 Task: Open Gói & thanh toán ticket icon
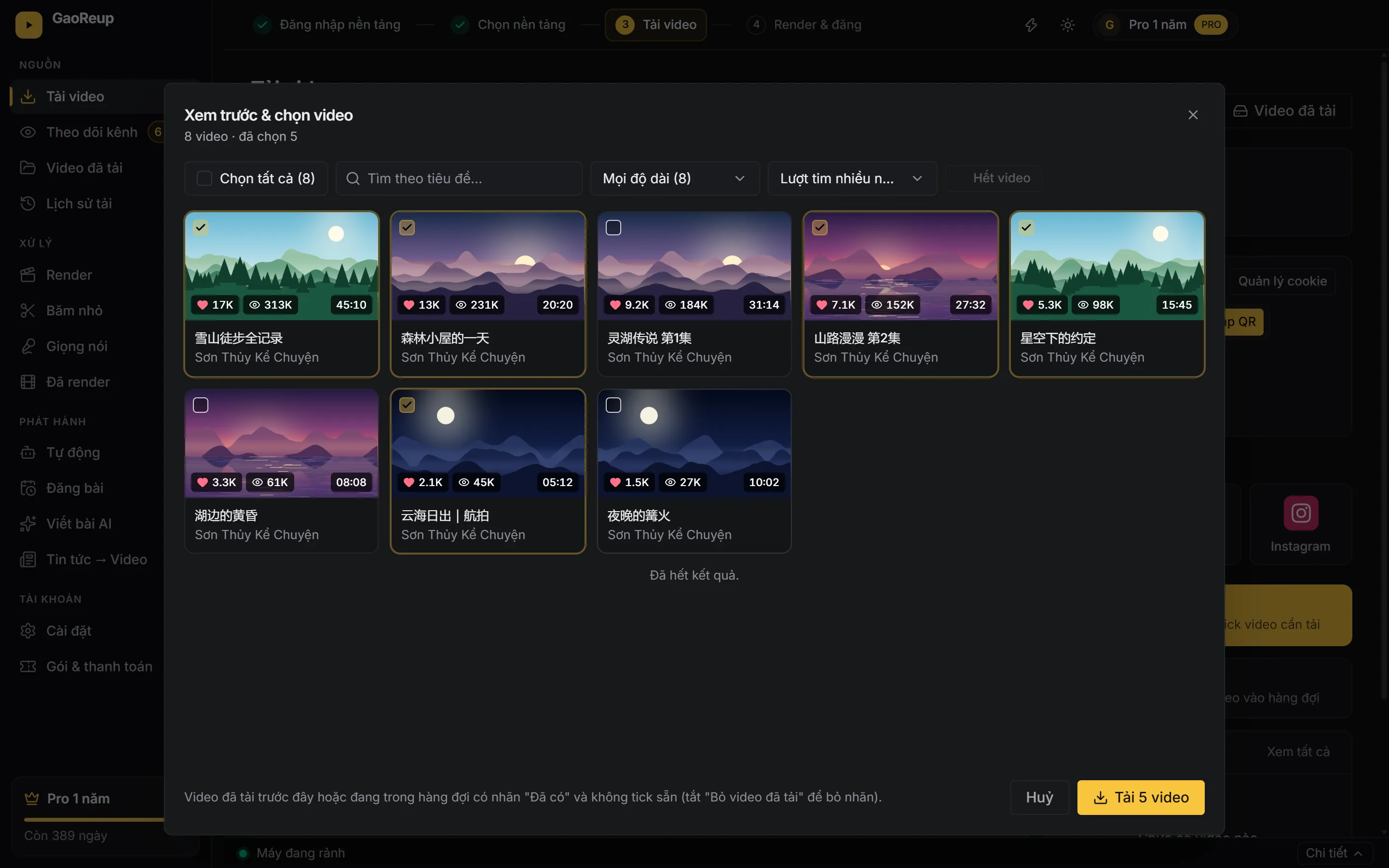pos(27,666)
